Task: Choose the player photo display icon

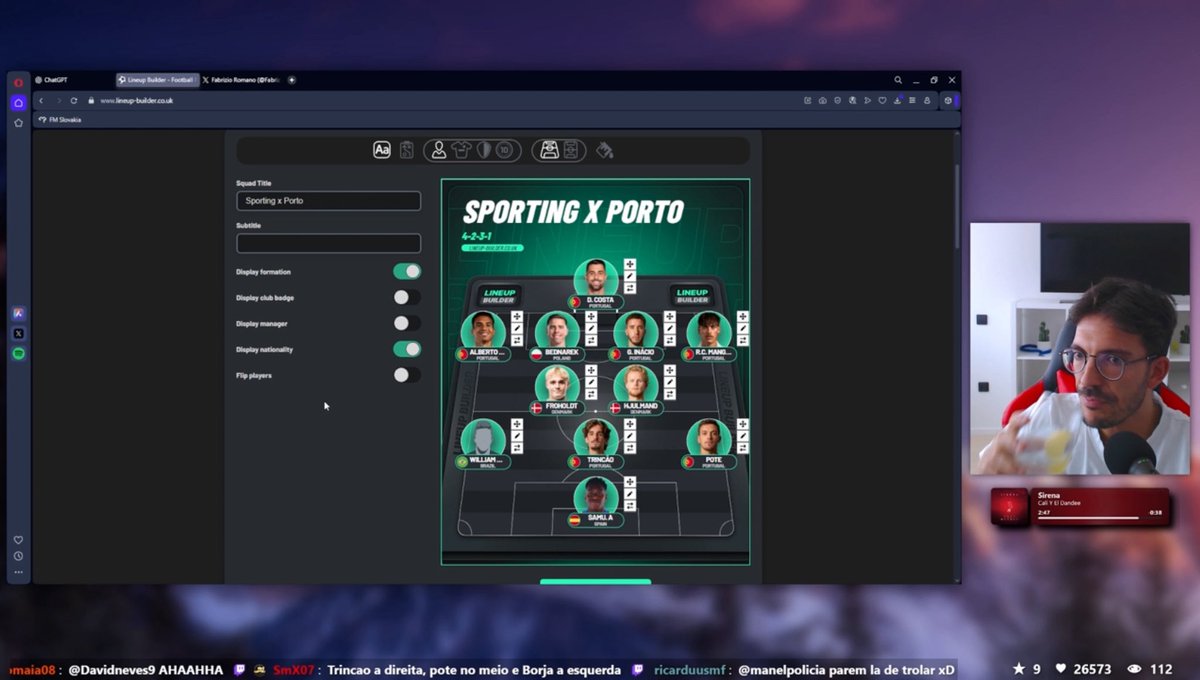Action: click(x=438, y=150)
